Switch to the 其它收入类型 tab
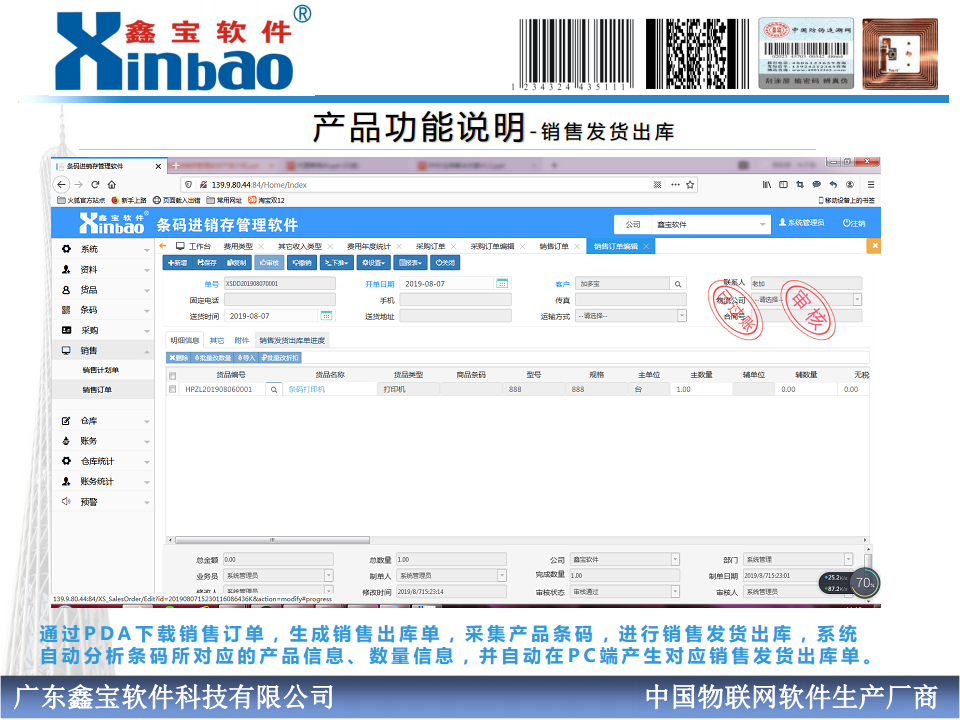The image size is (960, 720). click(300, 246)
